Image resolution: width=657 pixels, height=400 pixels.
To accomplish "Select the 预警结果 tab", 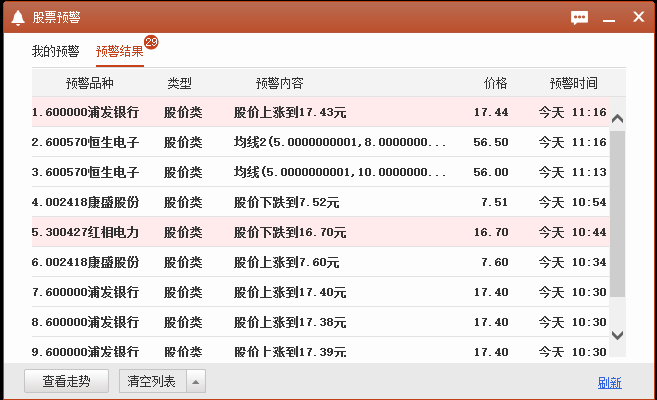I will (120, 51).
